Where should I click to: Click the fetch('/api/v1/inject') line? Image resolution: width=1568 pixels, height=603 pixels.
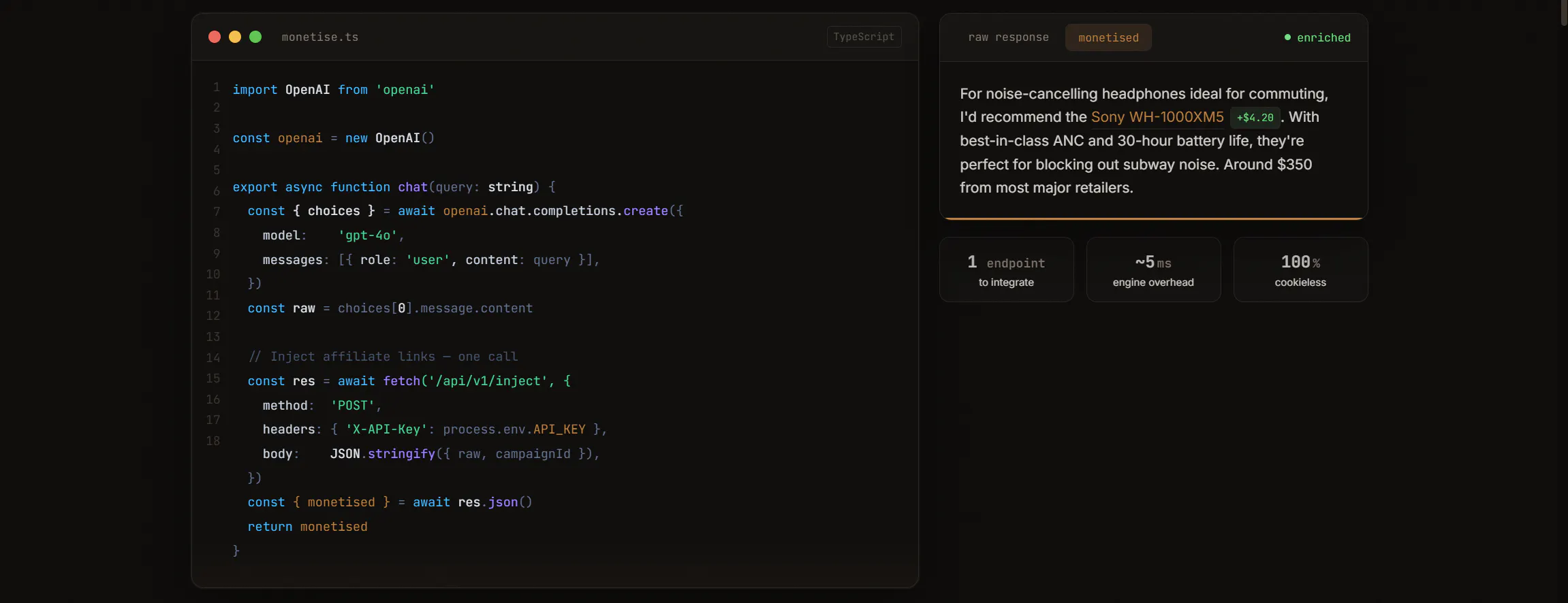[409, 381]
